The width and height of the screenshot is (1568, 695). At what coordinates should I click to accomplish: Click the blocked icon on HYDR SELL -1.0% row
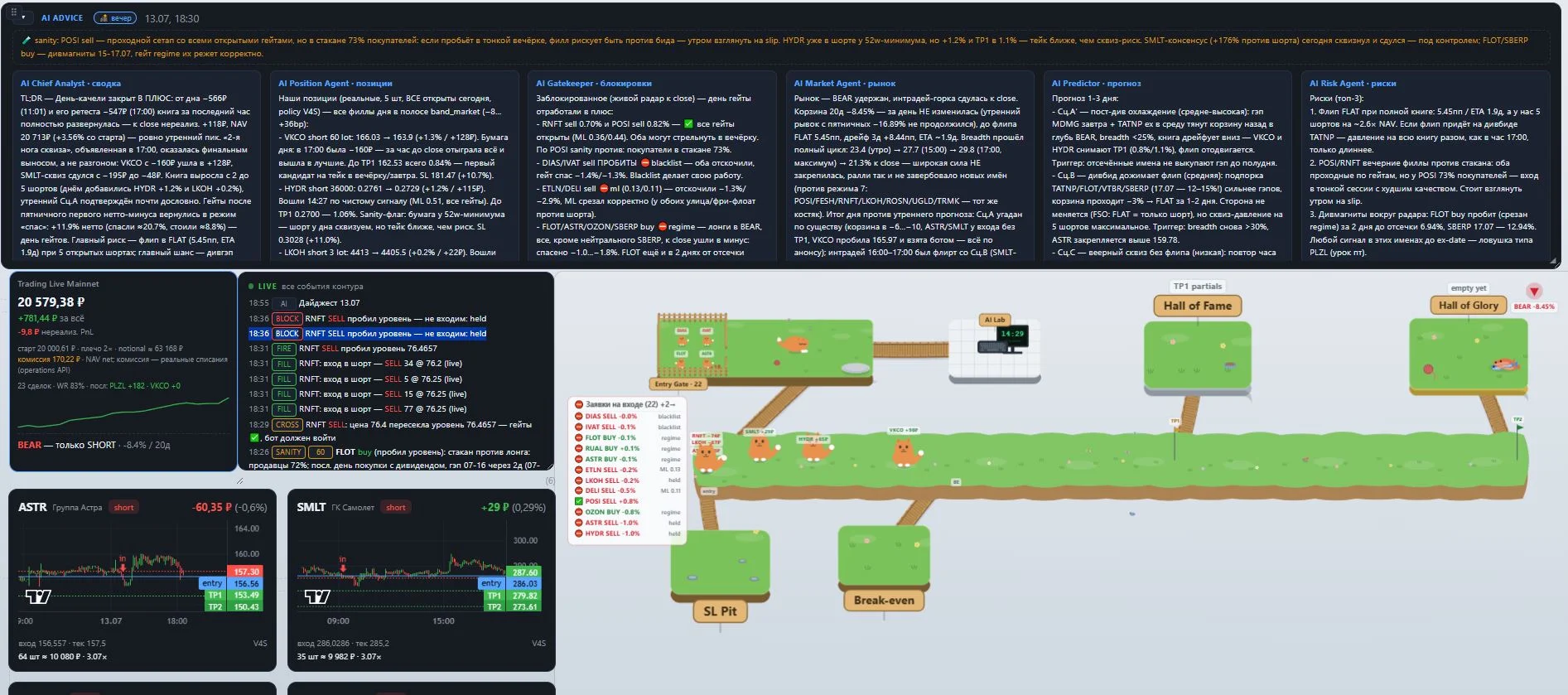[578, 533]
